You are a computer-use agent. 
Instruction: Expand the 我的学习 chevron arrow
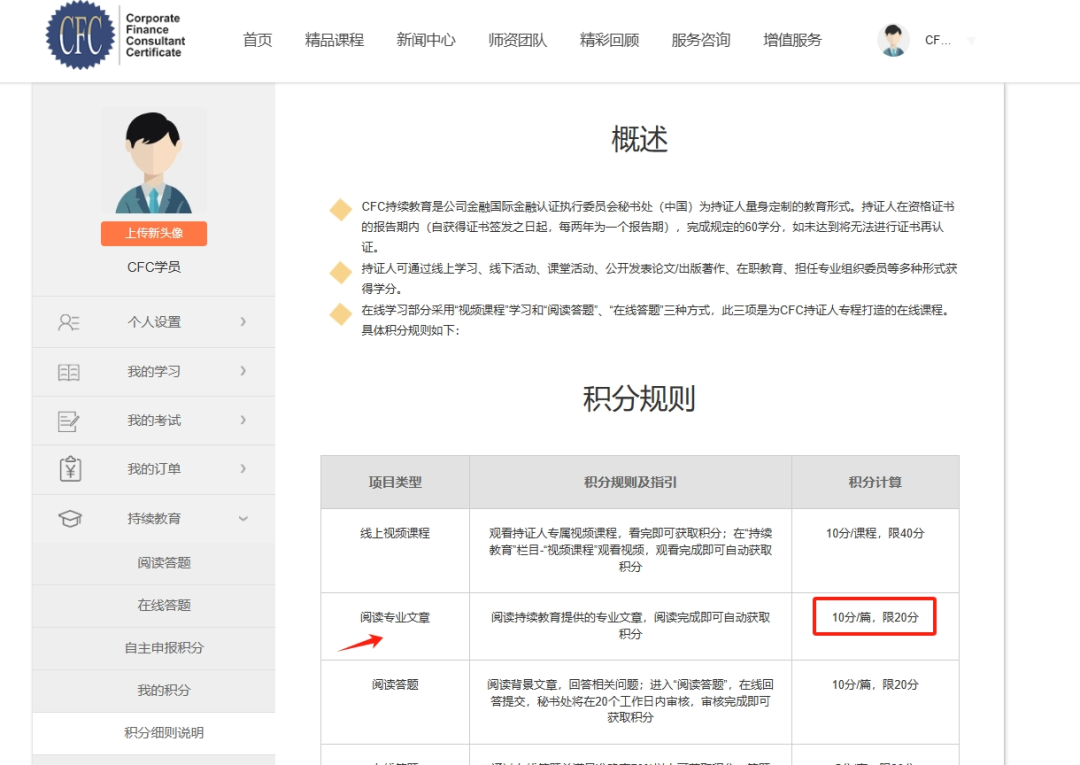point(243,371)
